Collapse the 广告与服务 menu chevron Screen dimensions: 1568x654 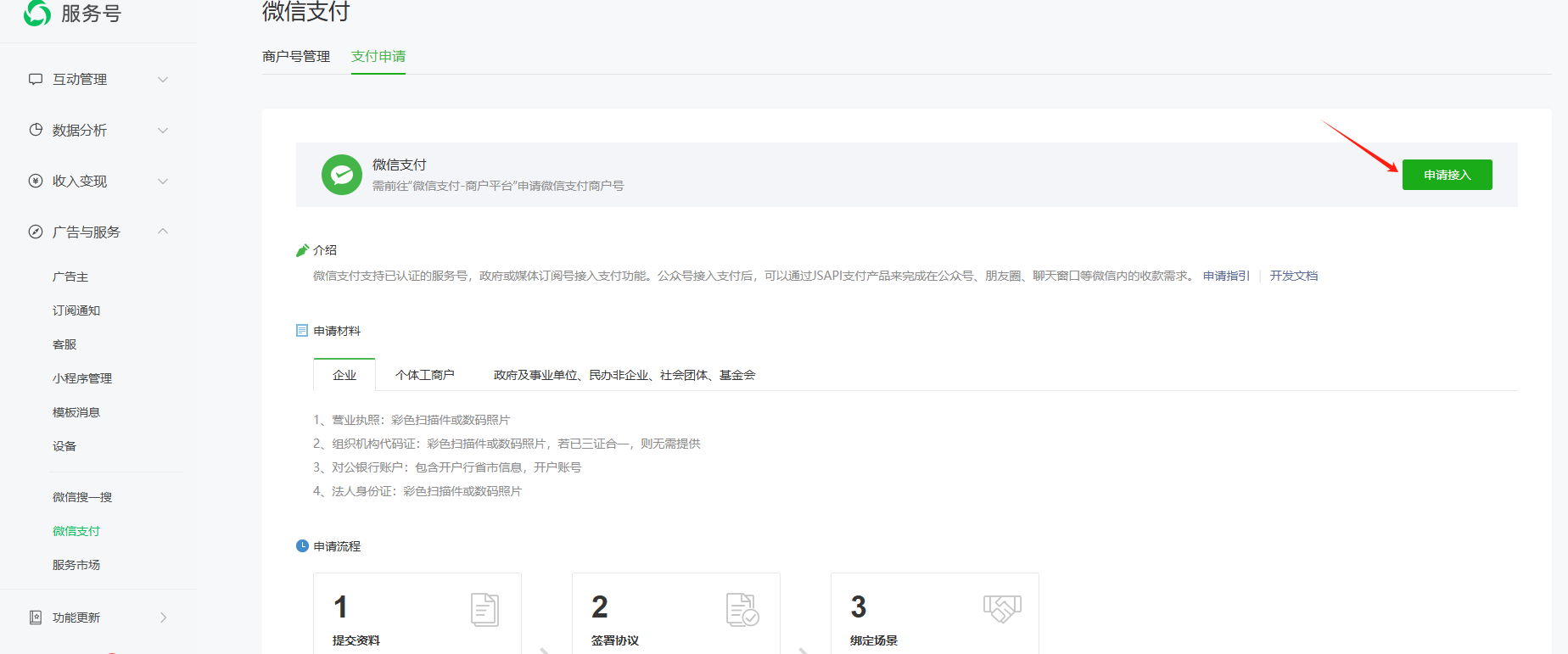163,232
